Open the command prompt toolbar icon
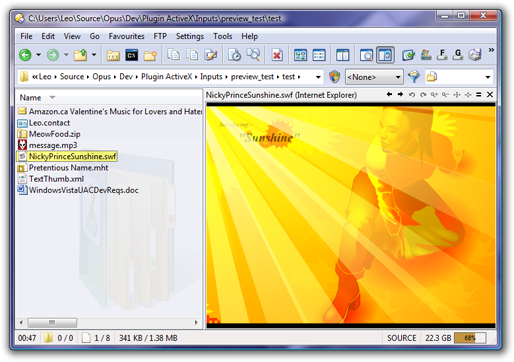The image size is (514, 362). coord(132,55)
